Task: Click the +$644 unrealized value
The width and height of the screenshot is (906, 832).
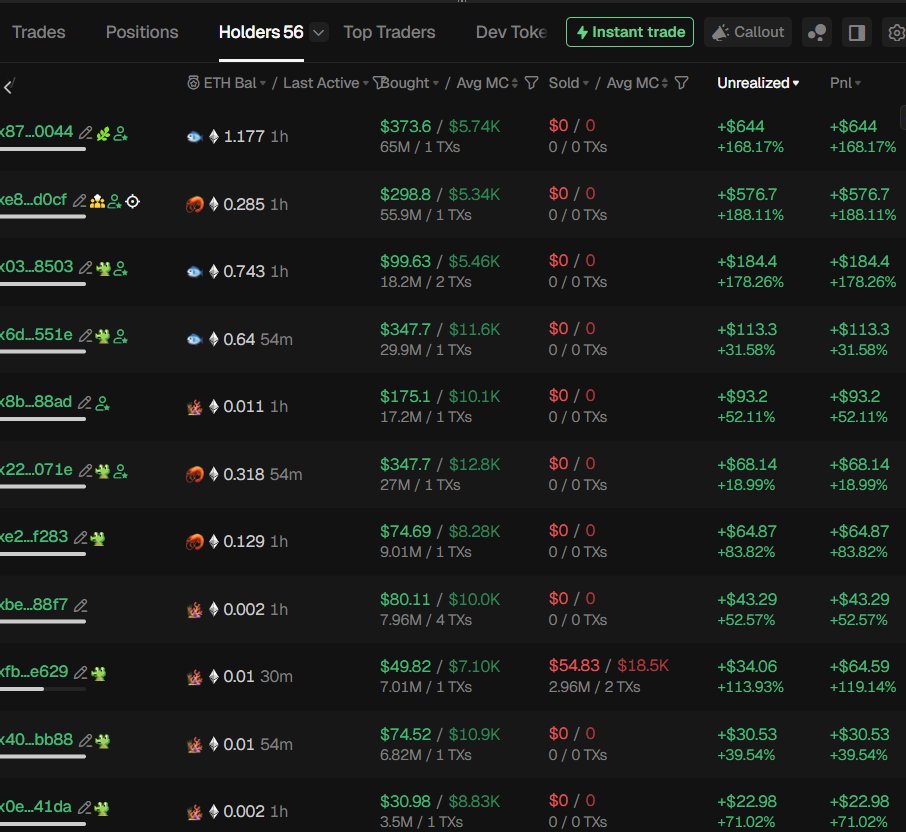Action: [x=741, y=126]
